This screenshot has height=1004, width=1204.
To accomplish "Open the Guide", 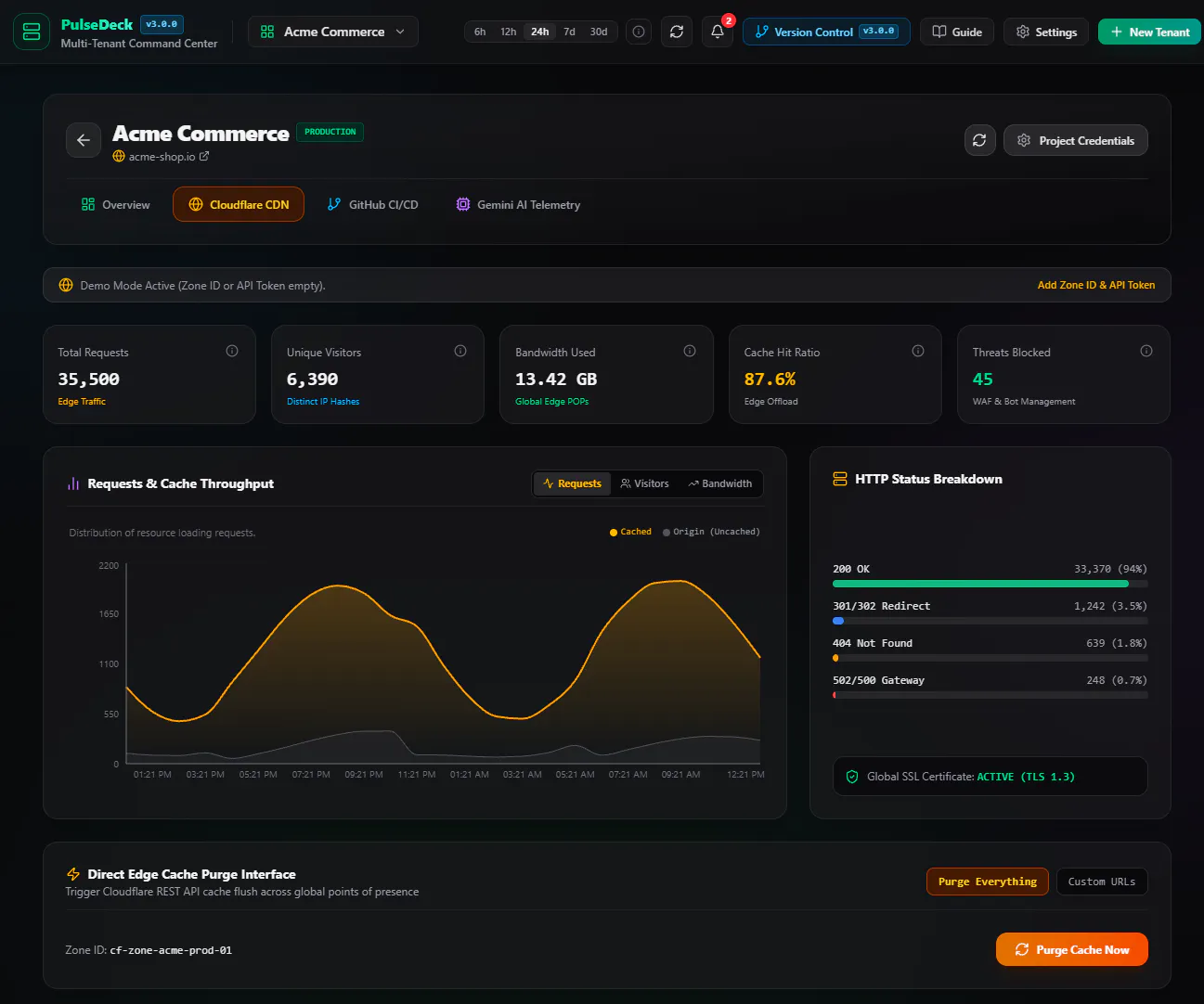I will (x=957, y=32).
